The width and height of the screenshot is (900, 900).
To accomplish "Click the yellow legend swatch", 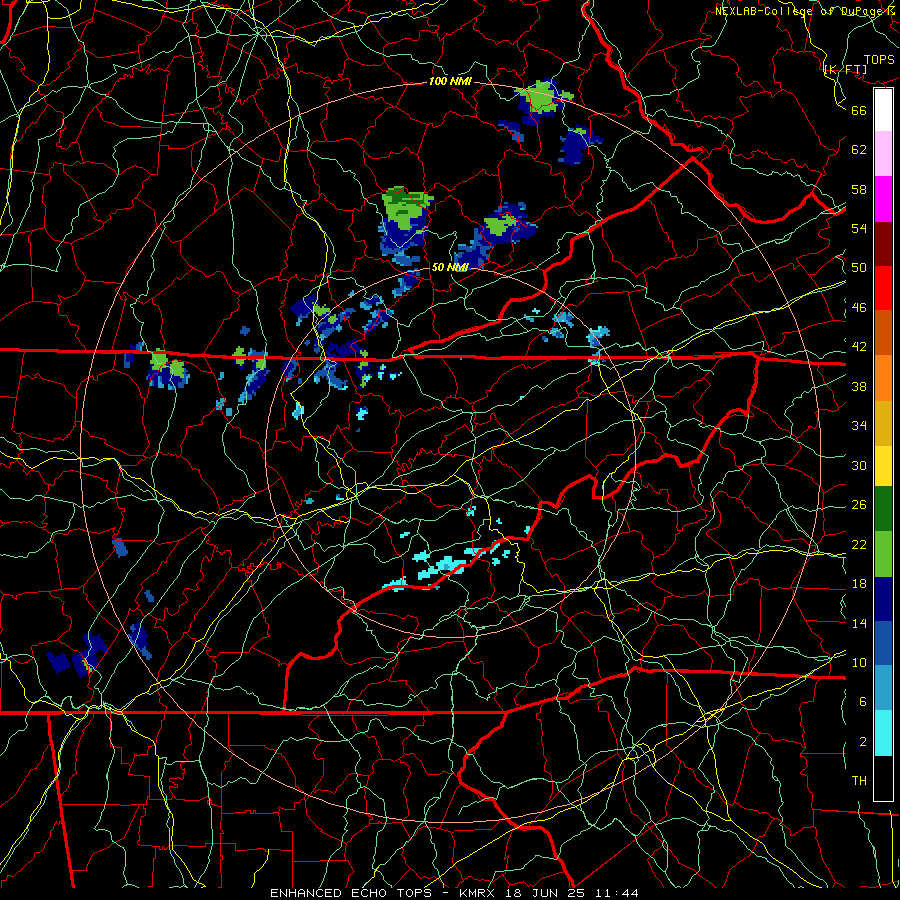I will (883, 466).
